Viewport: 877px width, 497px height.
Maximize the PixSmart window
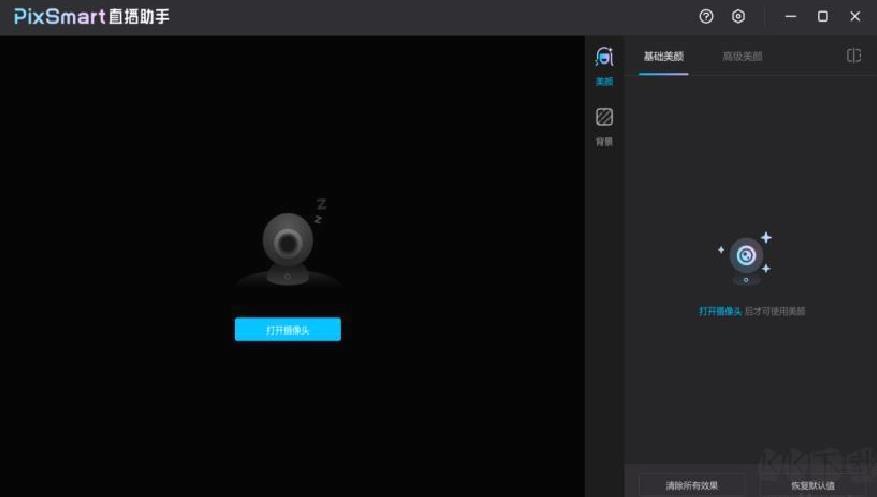823,17
